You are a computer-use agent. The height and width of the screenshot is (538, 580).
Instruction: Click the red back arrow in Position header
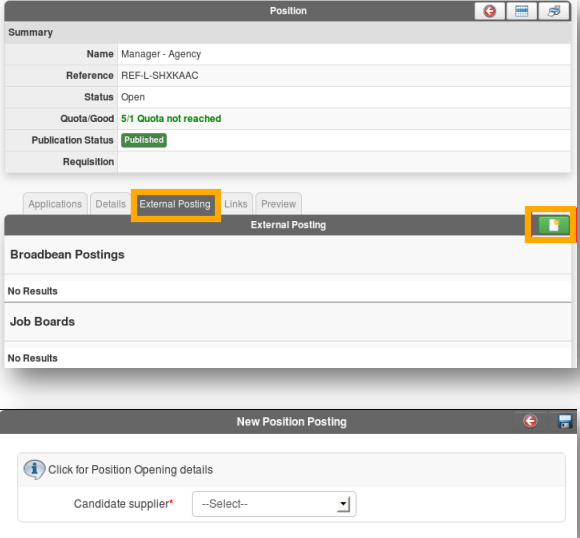point(490,11)
